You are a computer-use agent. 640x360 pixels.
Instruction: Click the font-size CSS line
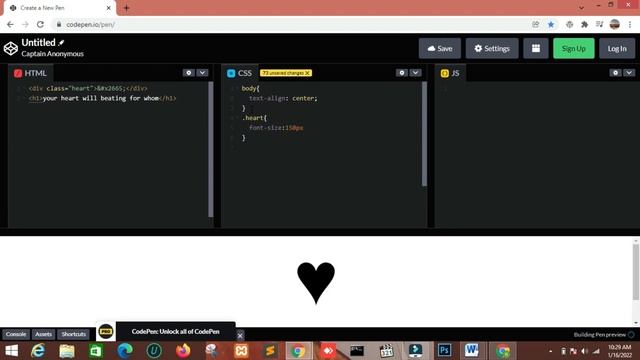(x=276, y=128)
